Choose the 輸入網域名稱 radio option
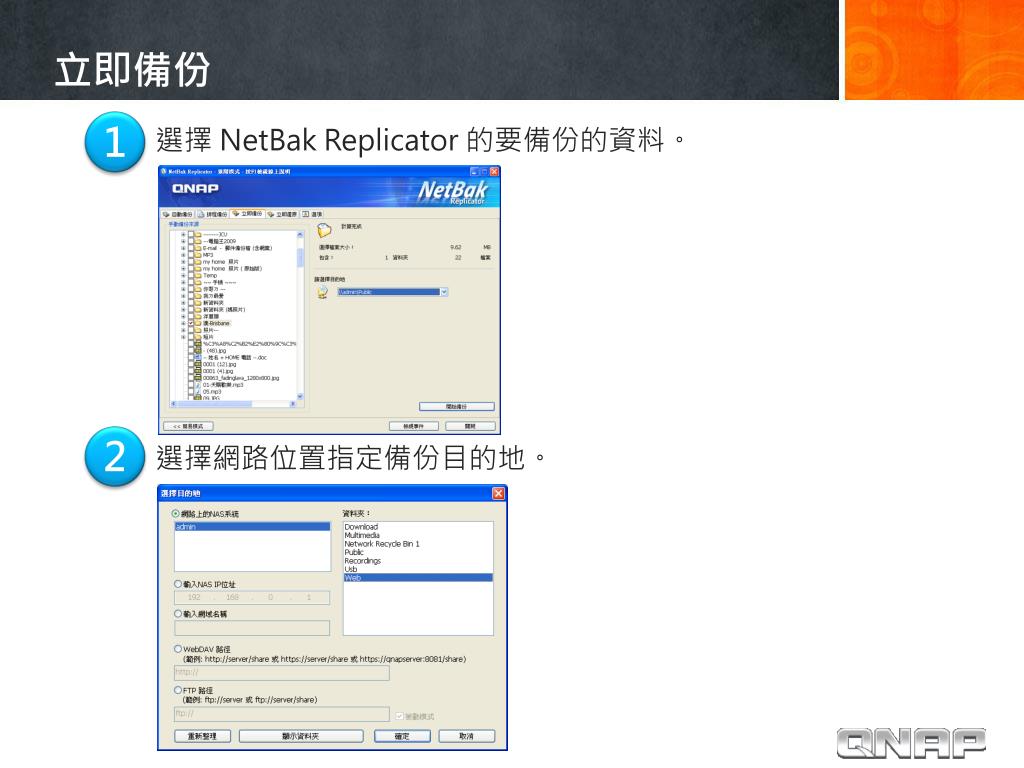The width and height of the screenshot is (1024, 768). tap(178, 614)
